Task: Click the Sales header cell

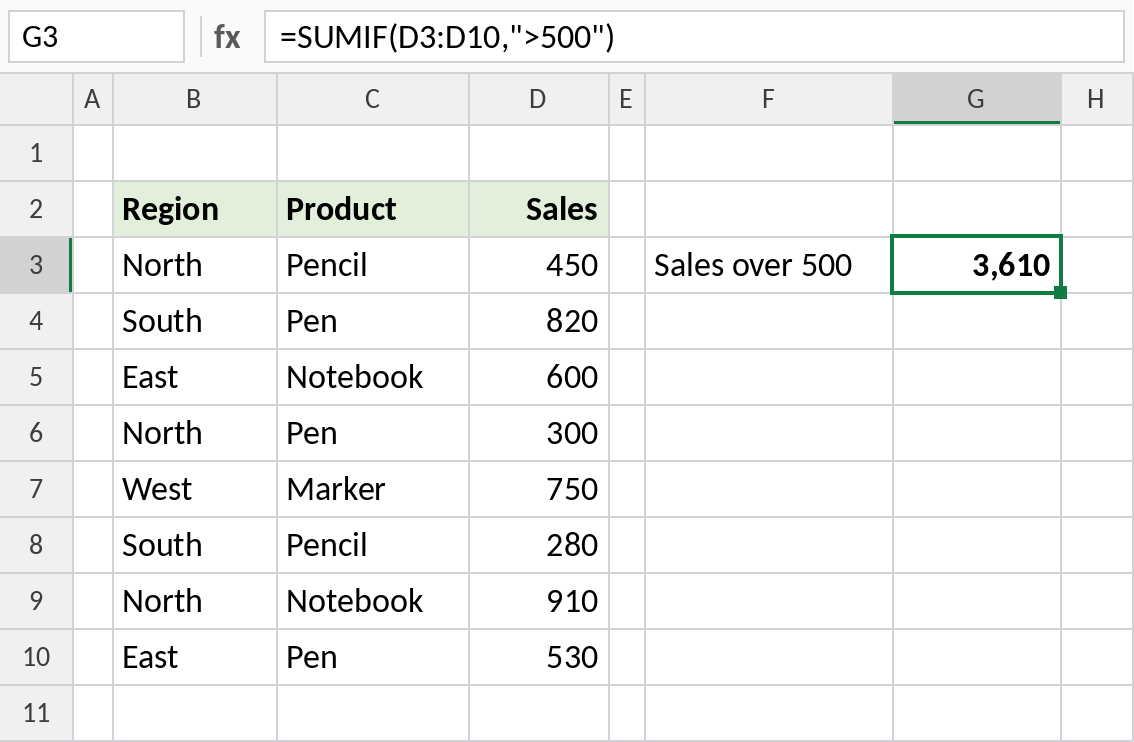Action: pos(539,210)
